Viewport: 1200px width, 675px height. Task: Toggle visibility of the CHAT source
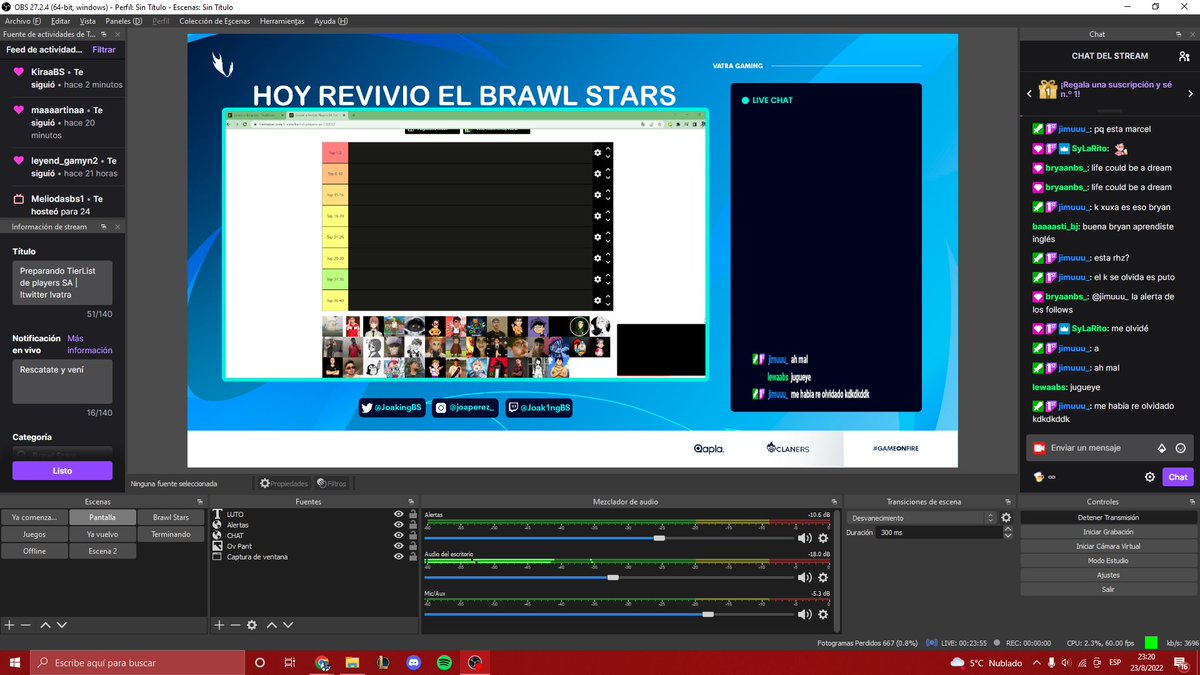(399, 535)
